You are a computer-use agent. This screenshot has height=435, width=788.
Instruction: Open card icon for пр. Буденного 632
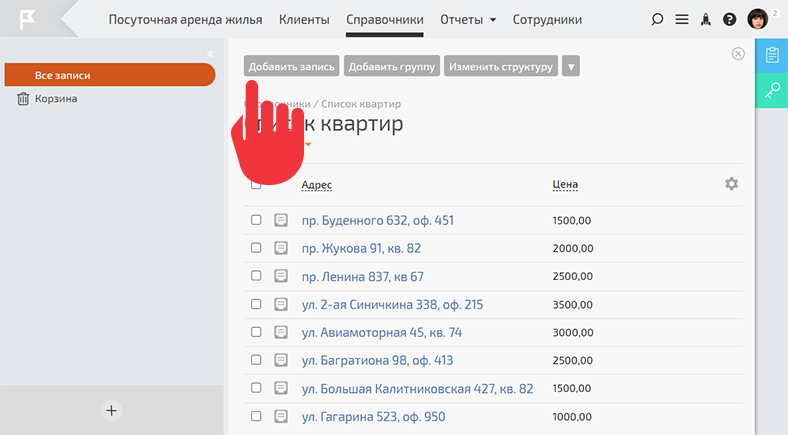tap(281, 220)
